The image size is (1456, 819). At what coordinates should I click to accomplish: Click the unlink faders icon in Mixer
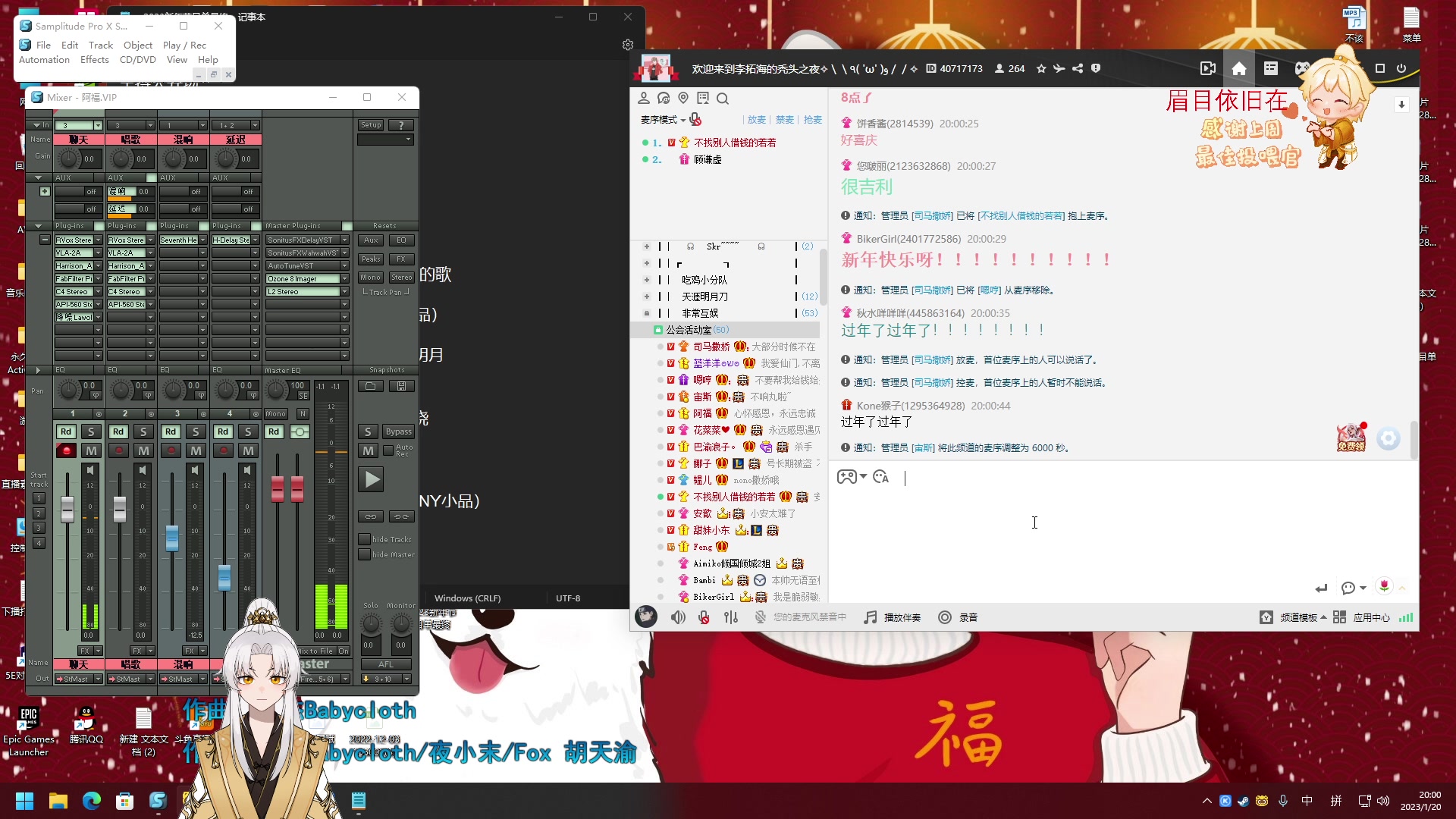401,516
